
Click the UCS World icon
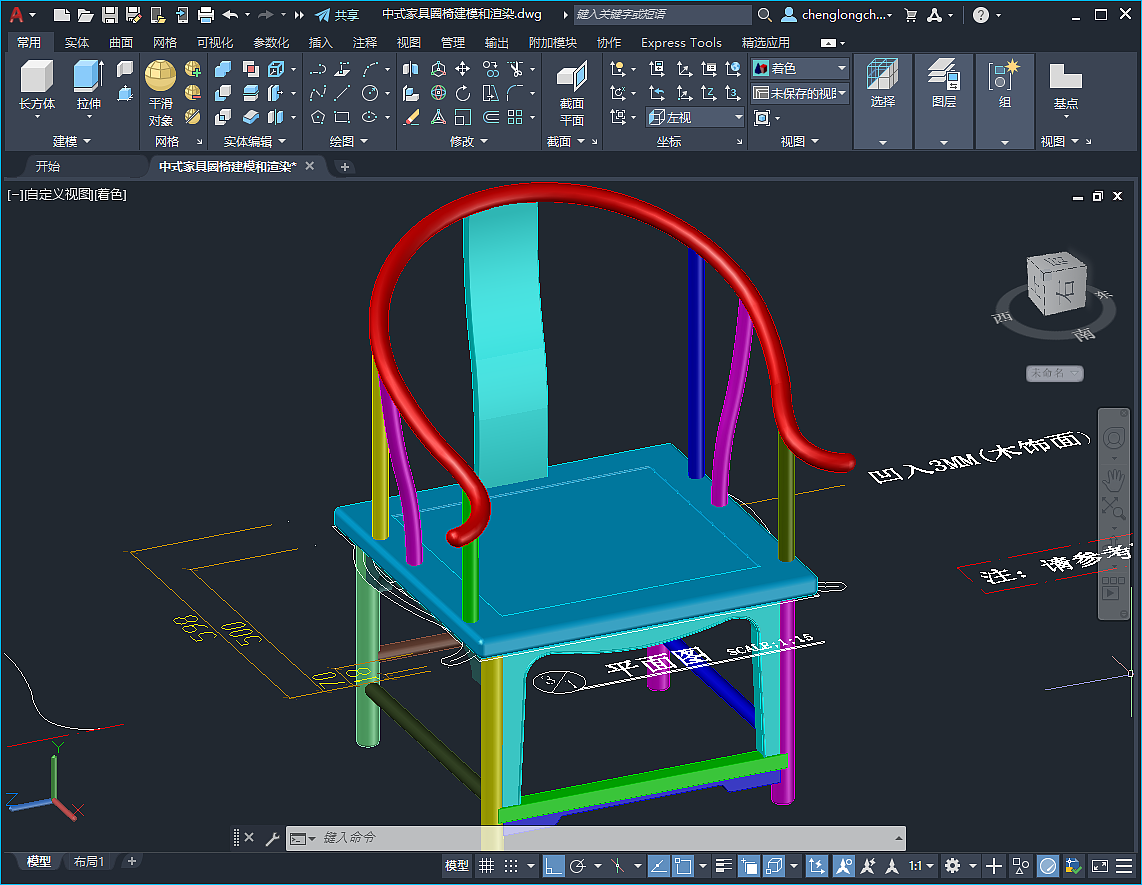point(733,69)
